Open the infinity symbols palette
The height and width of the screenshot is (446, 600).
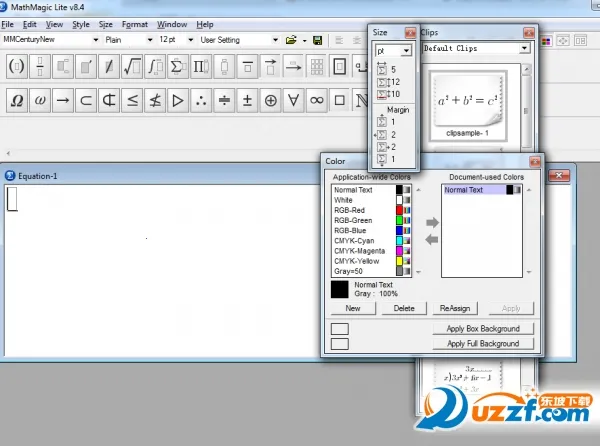tap(316, 101)
